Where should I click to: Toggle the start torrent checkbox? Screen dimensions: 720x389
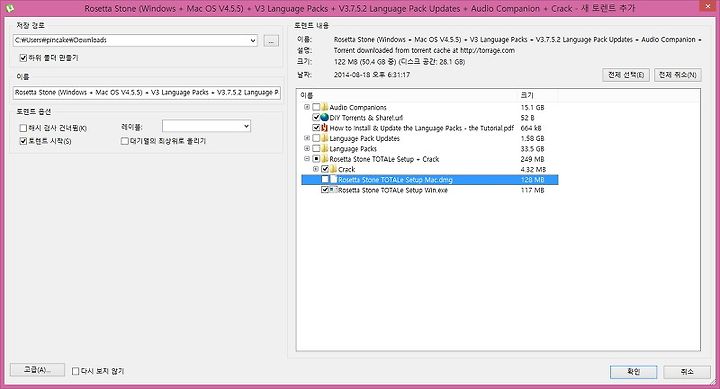23,141
